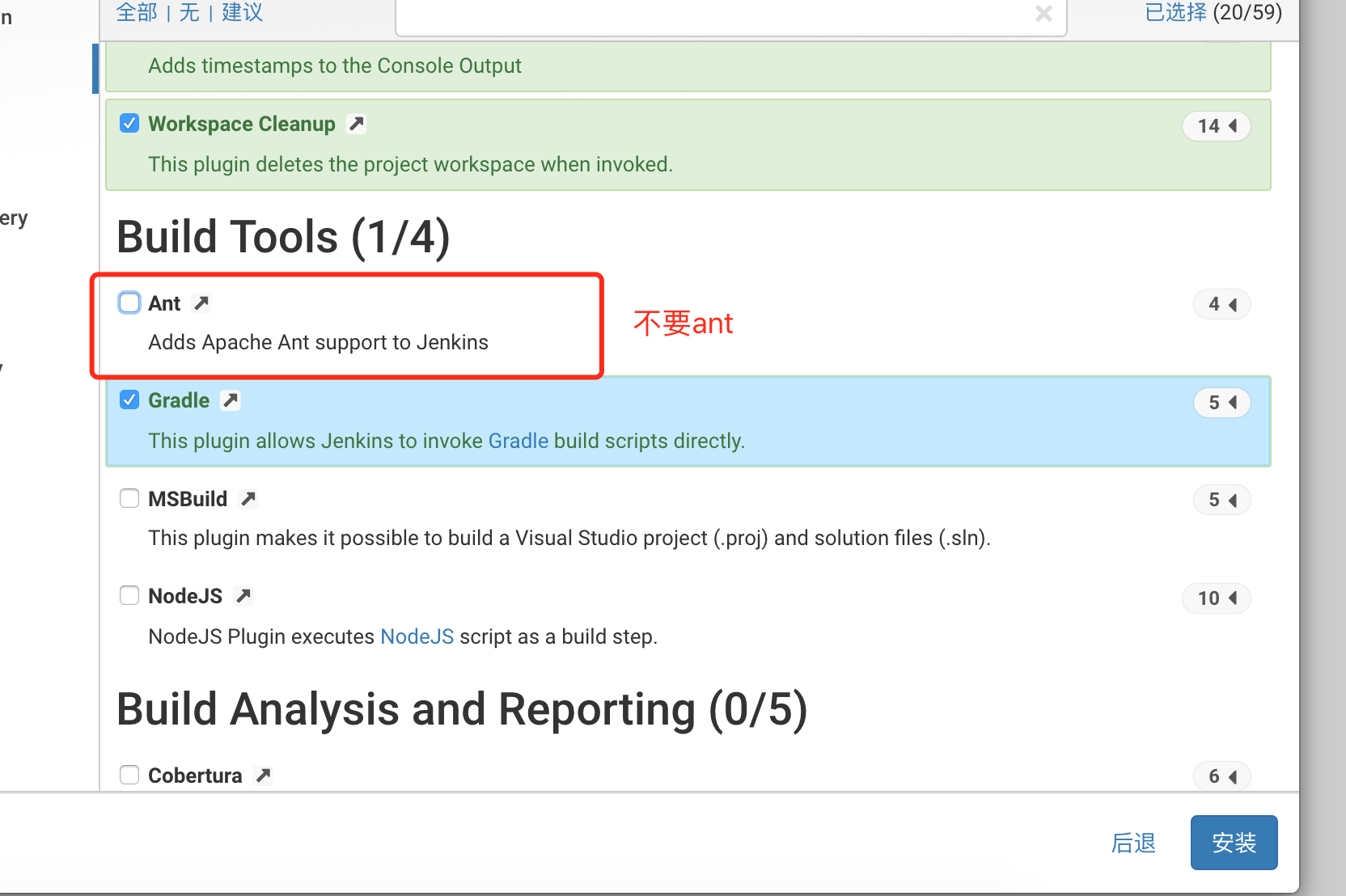The image size is (1346, 896).
Task: Go back with 后退
Action: point(1133,843)
